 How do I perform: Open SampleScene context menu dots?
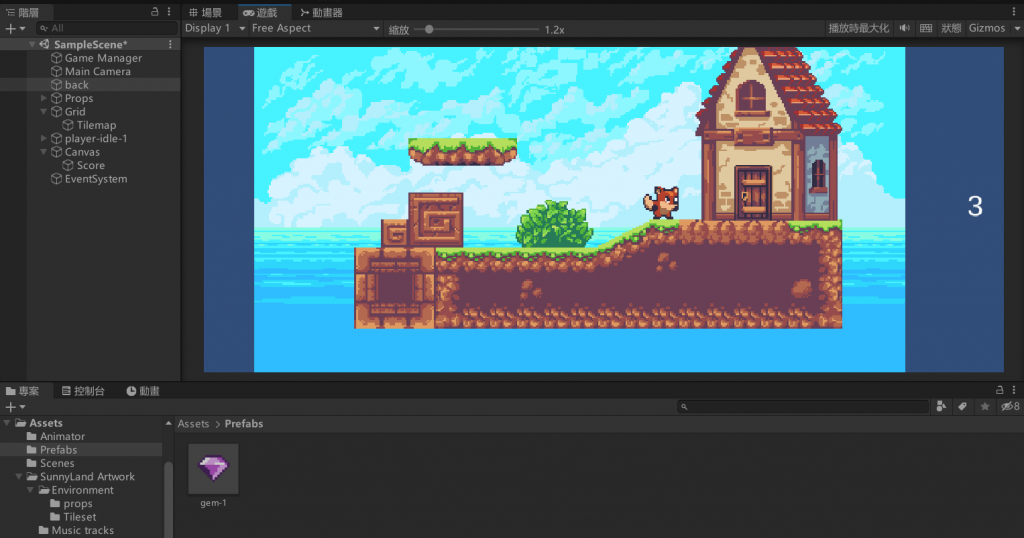(x=170, y=44)
